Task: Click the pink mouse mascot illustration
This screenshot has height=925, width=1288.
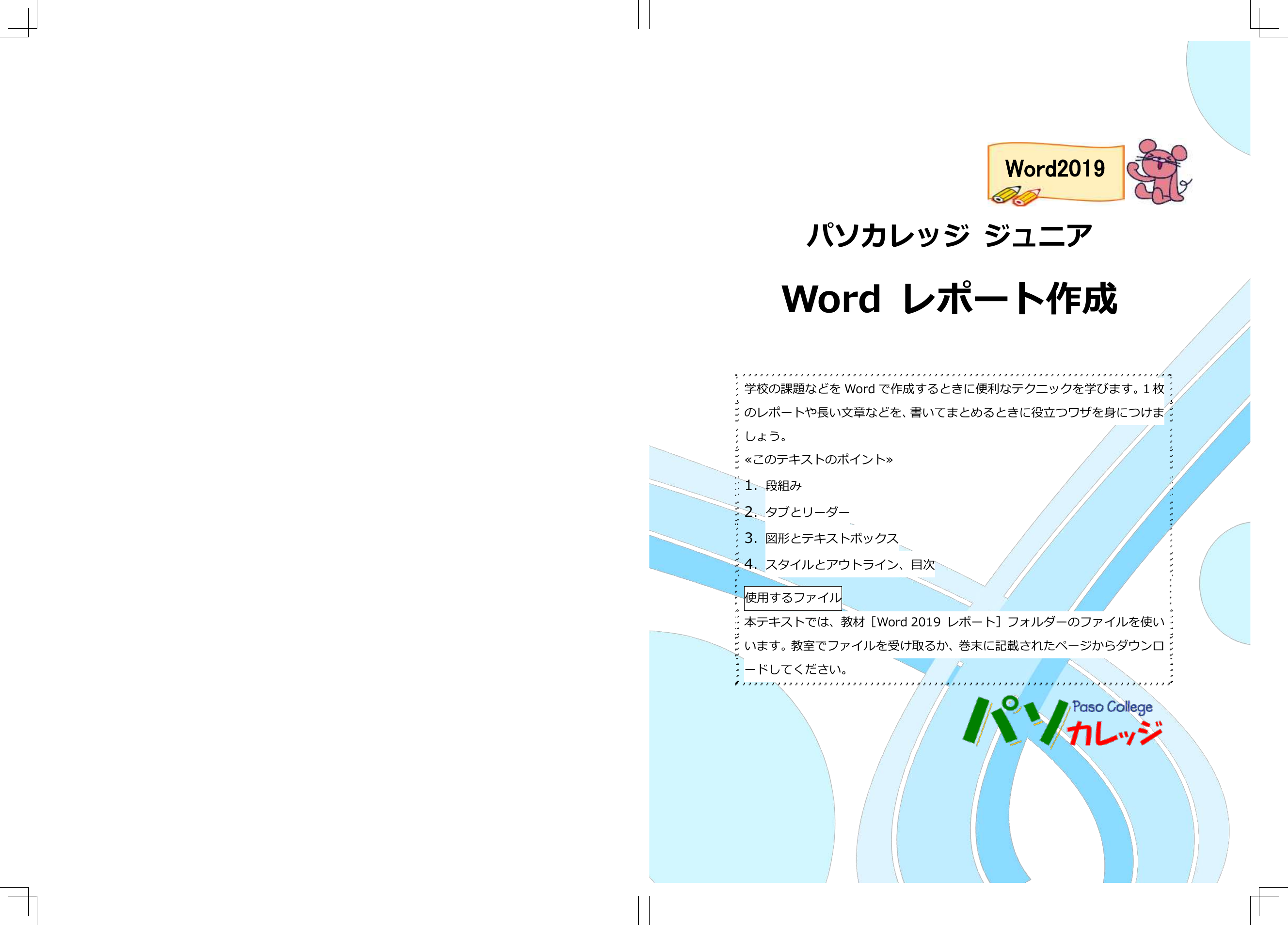Action: tap(1159, 172)
